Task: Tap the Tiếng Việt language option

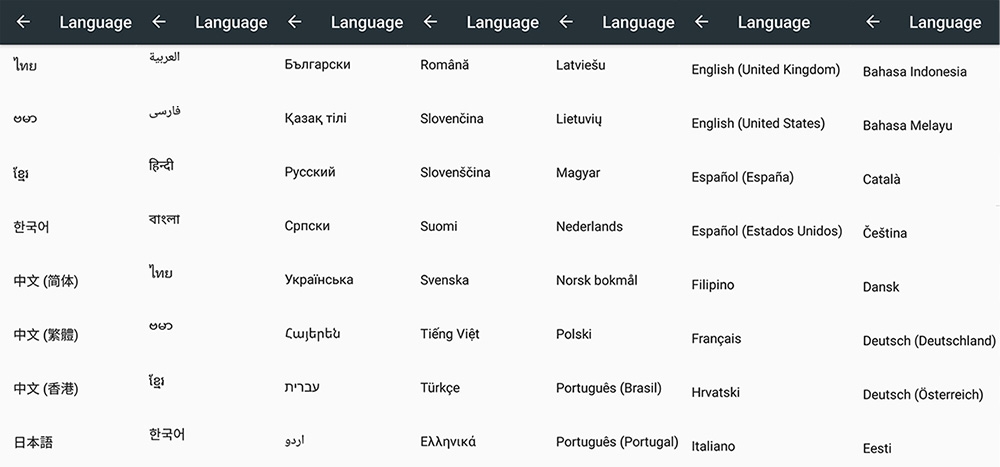Action: (x=449, y=334)
